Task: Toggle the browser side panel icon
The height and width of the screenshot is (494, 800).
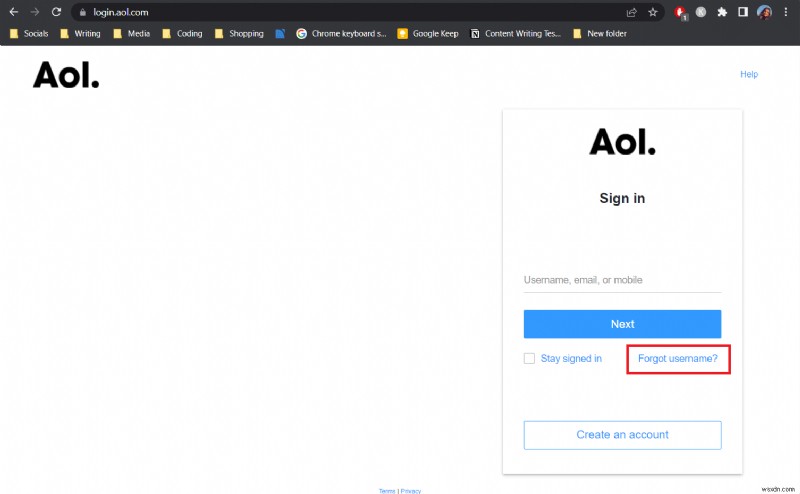Action: [743, 12]
